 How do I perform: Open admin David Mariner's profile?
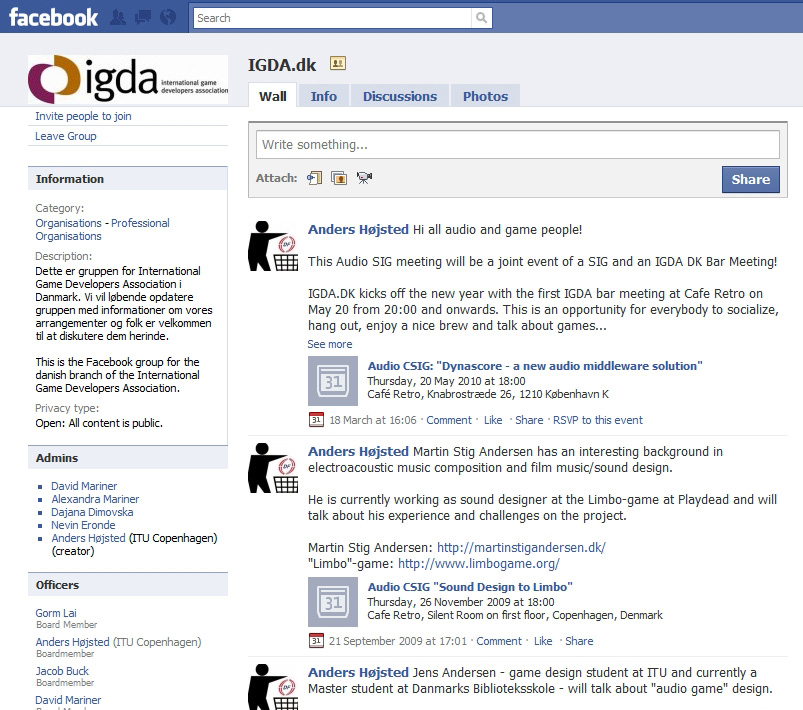click(x=84, y=486)
